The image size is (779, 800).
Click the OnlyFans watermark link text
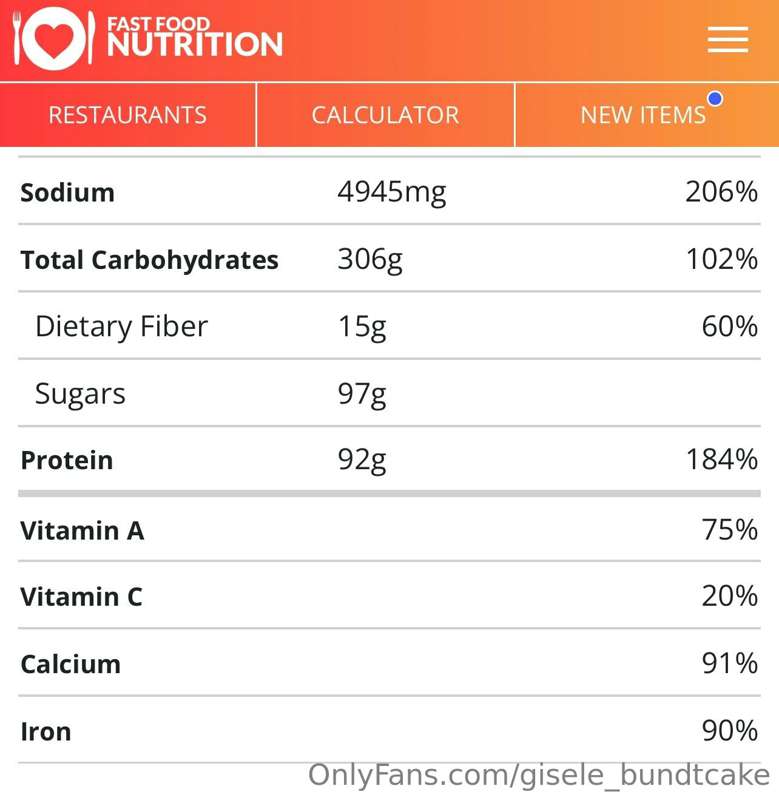539,776
